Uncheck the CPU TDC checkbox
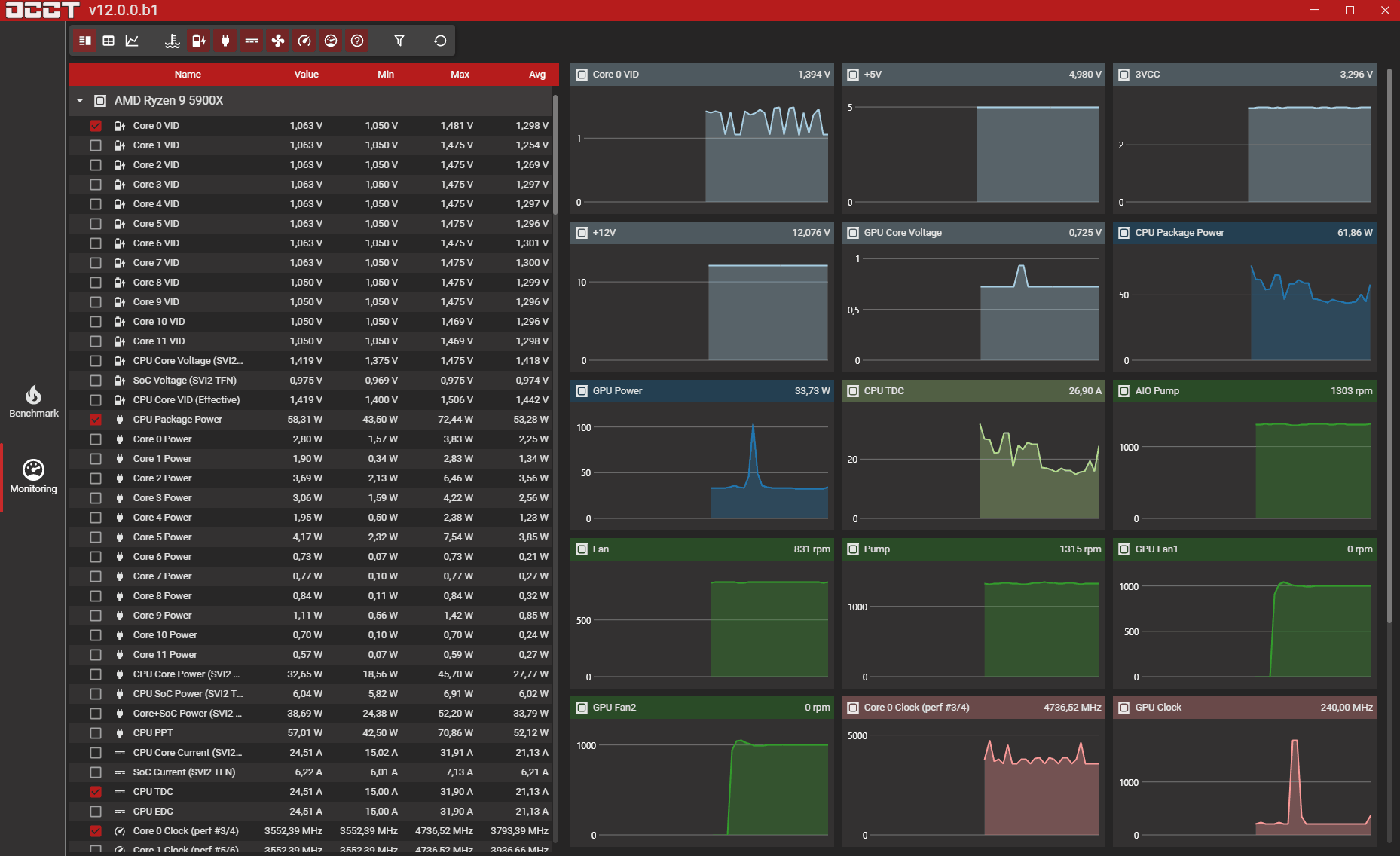Image resolution: width=1400 pixels, height=856 pixels. (x=96, y=791)
